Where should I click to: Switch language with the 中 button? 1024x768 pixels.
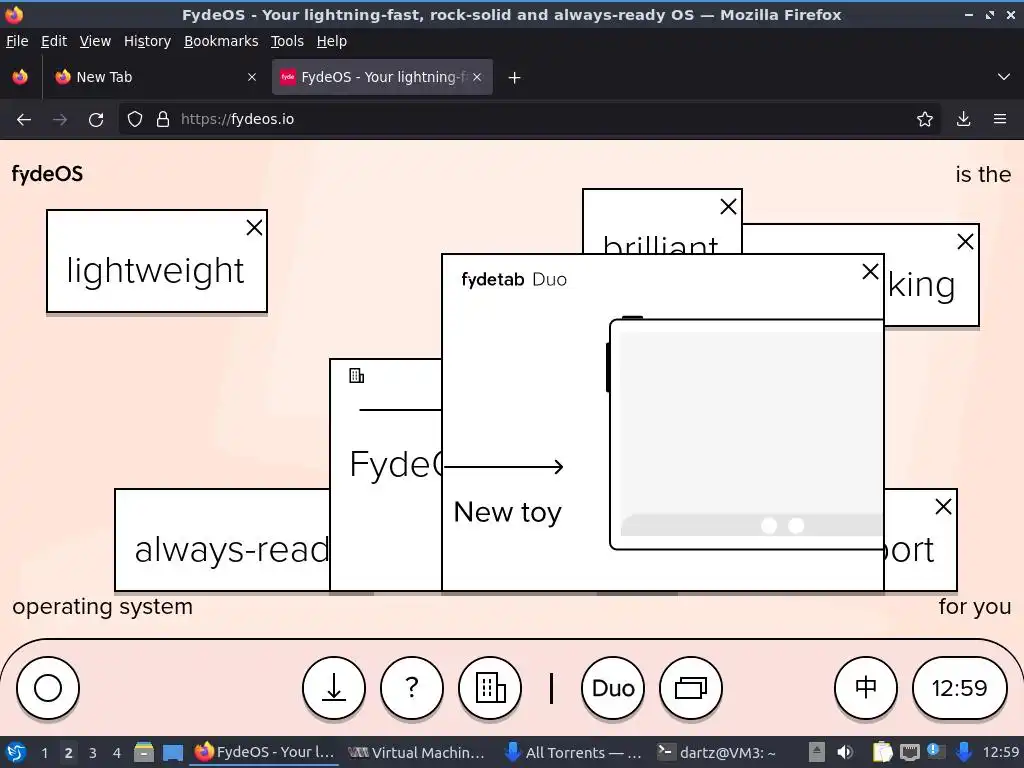[x=866, y=688]
